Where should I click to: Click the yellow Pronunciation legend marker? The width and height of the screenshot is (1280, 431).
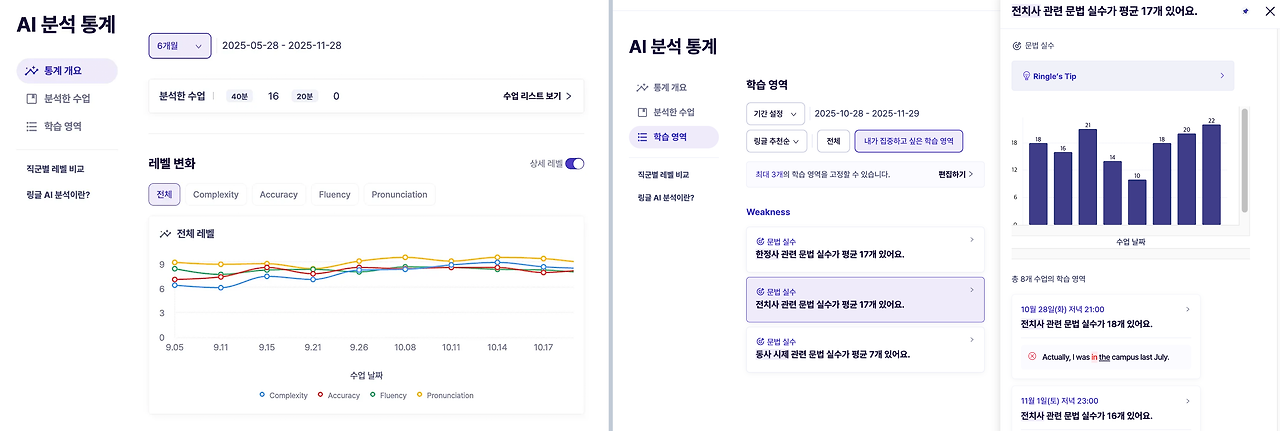(419, 395)
